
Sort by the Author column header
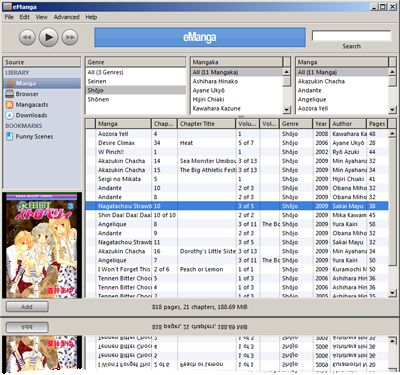click(x=348, y=124)
